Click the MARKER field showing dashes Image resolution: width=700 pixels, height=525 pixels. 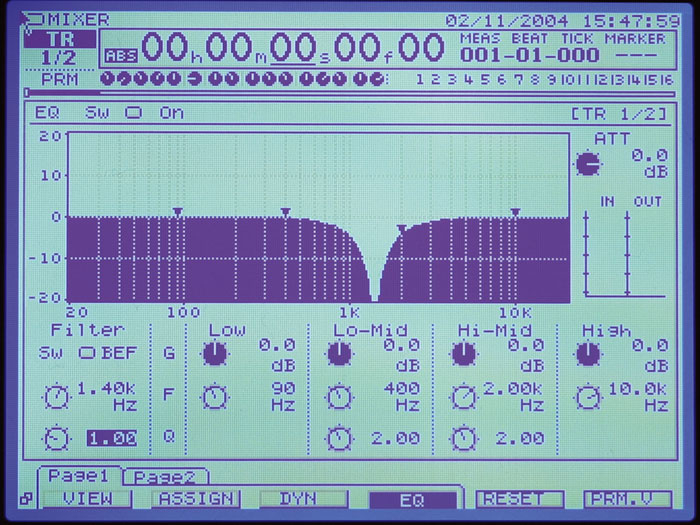pyautogui.click(x=636, y=55)
